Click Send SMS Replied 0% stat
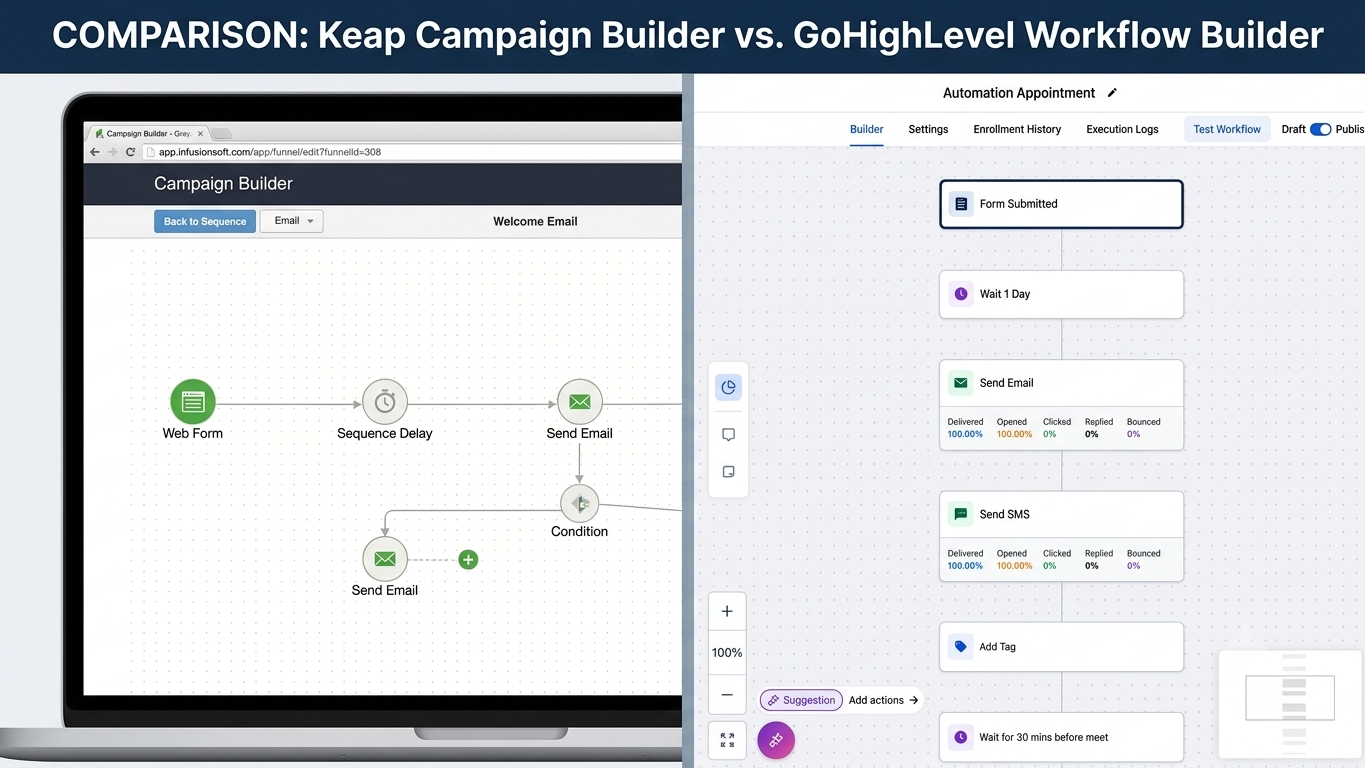The width and height of the screenshot is (1365, 768). tap(1099, 559)
